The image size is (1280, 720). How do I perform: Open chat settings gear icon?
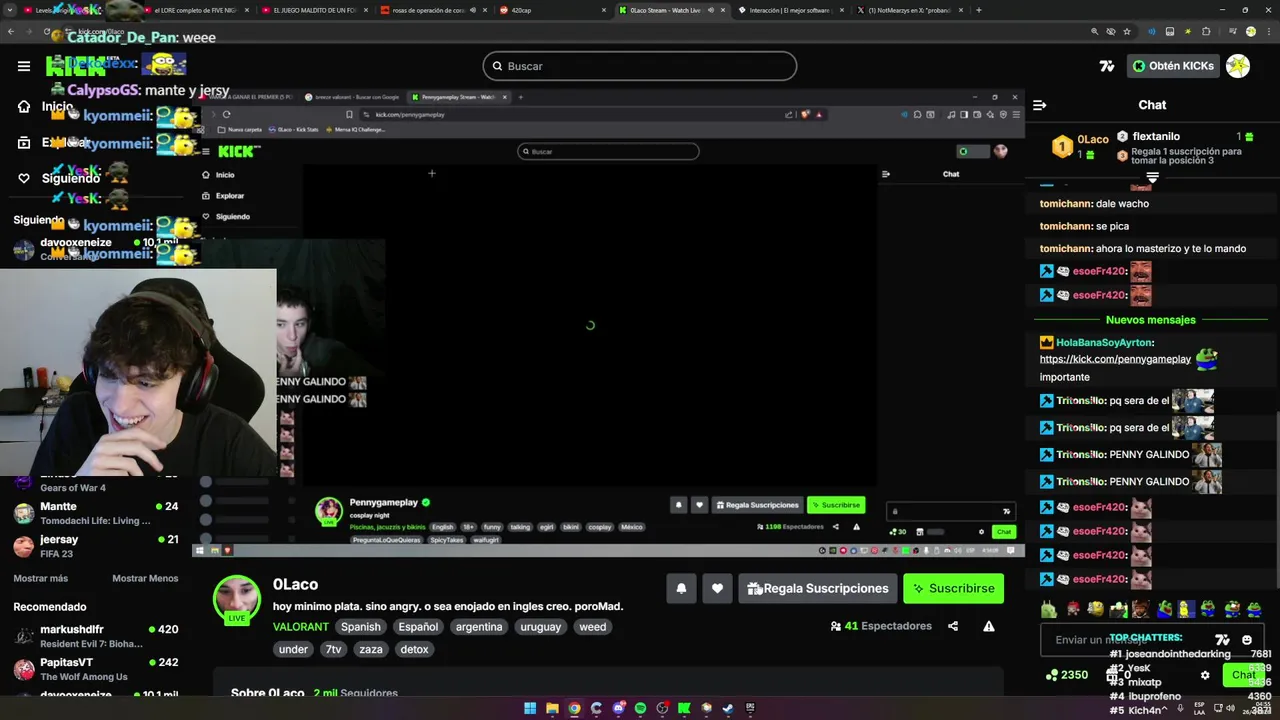click(x=1205, y=675)
